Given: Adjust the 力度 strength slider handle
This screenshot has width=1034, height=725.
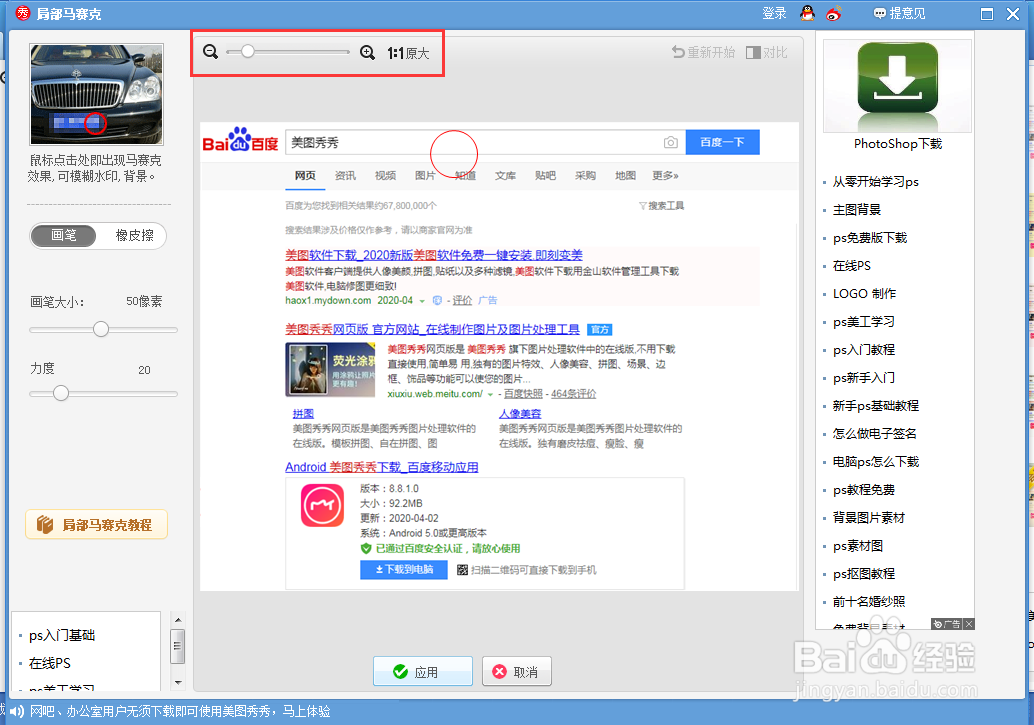Looking at the screenshot, I should (x=61, y=393).
